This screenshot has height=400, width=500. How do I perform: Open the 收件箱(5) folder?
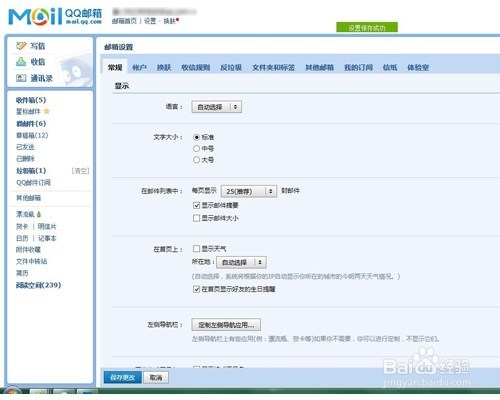(x=31, y=100)
